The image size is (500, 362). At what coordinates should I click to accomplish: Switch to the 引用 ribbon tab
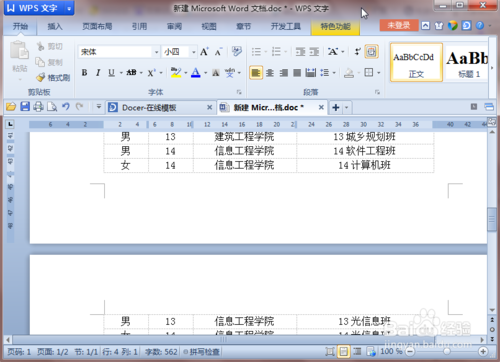click(x=139, y=26)
